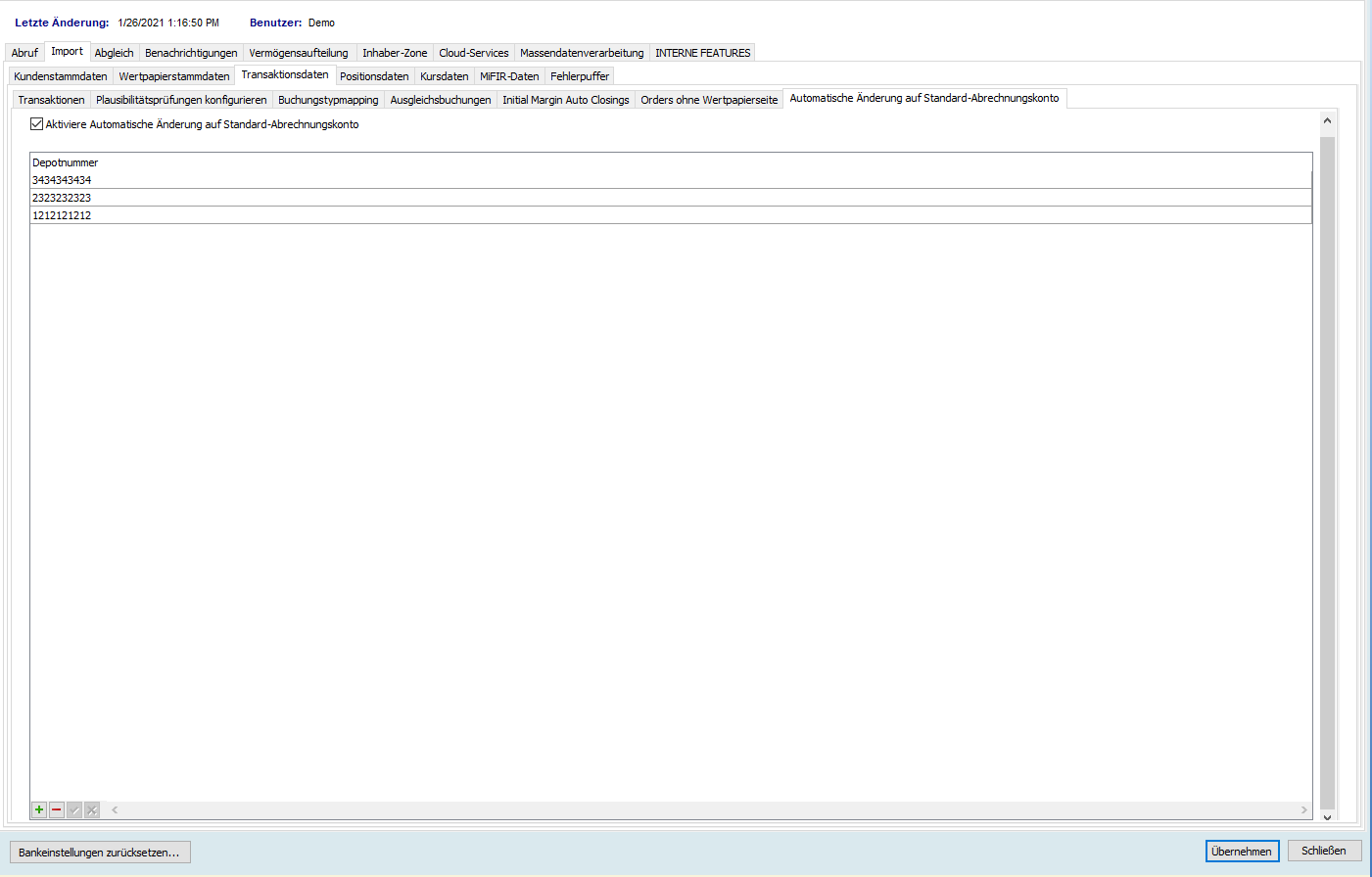Open the Abruf tab
1372x877 pixels.
tap(24, 53)
